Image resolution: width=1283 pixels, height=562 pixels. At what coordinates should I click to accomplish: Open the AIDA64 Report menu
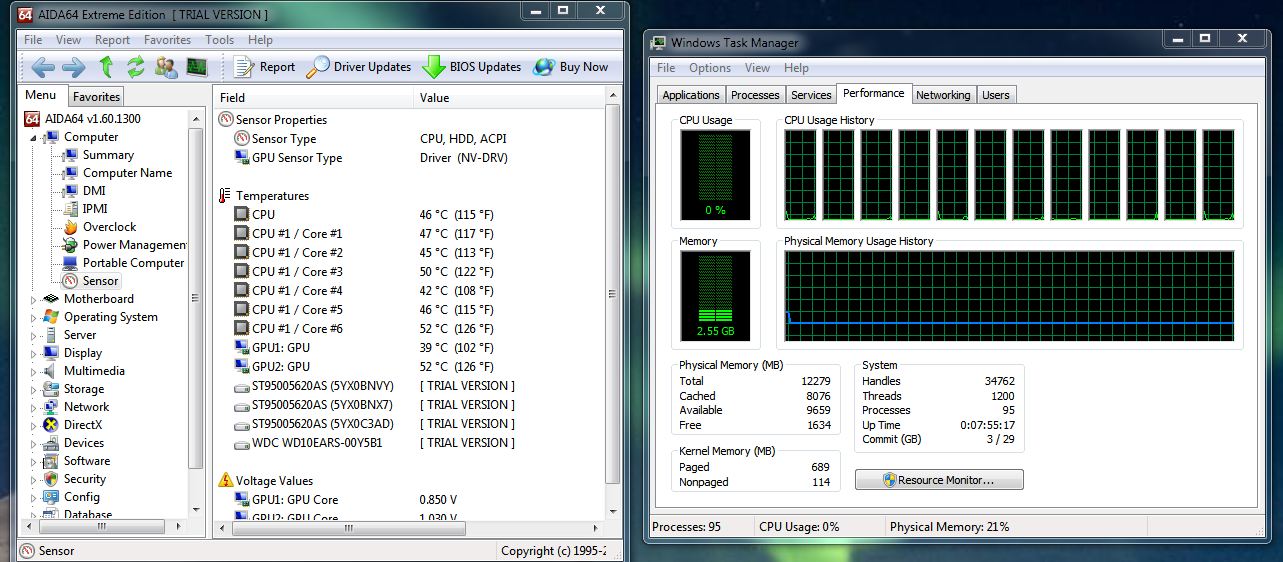coord(112,40)
